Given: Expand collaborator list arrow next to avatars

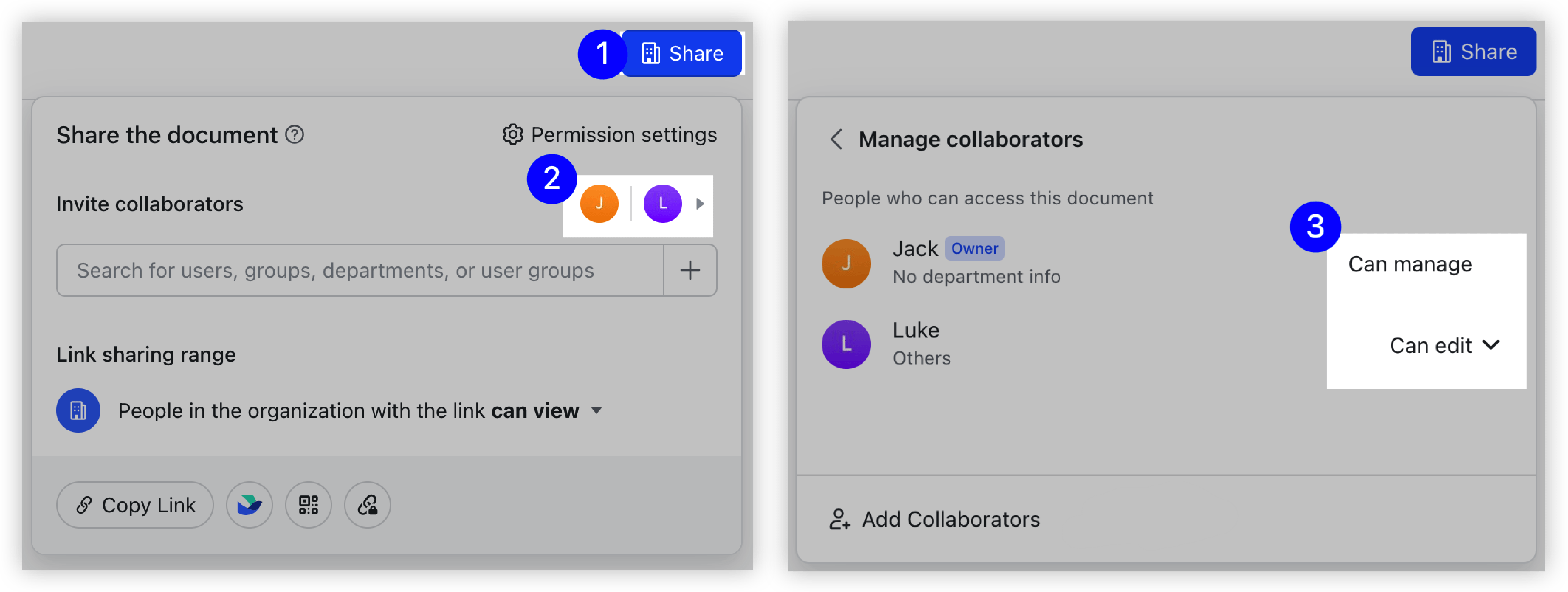Looking at the screenshot, I should pyautogui.click(x=699, y=204).
